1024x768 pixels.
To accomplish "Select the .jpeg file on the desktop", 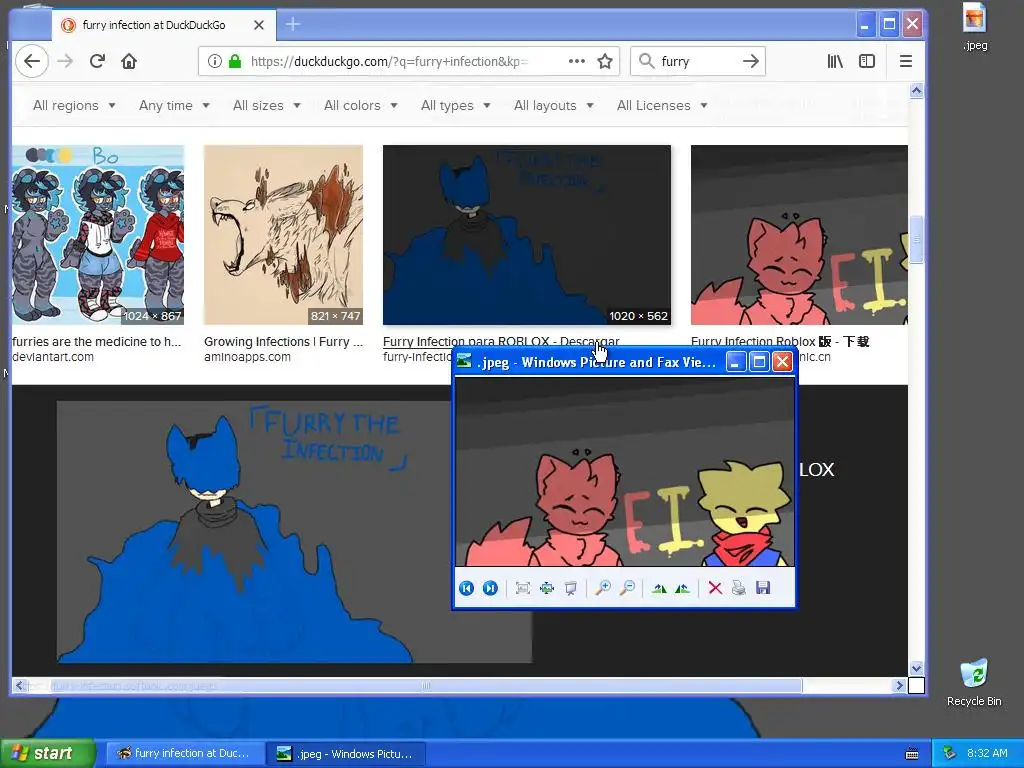I will [974, 27].
